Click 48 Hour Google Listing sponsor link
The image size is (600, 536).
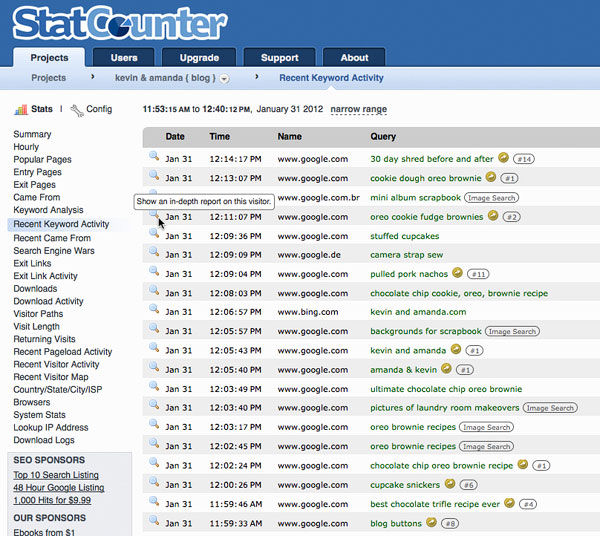(x=59, y=487)
